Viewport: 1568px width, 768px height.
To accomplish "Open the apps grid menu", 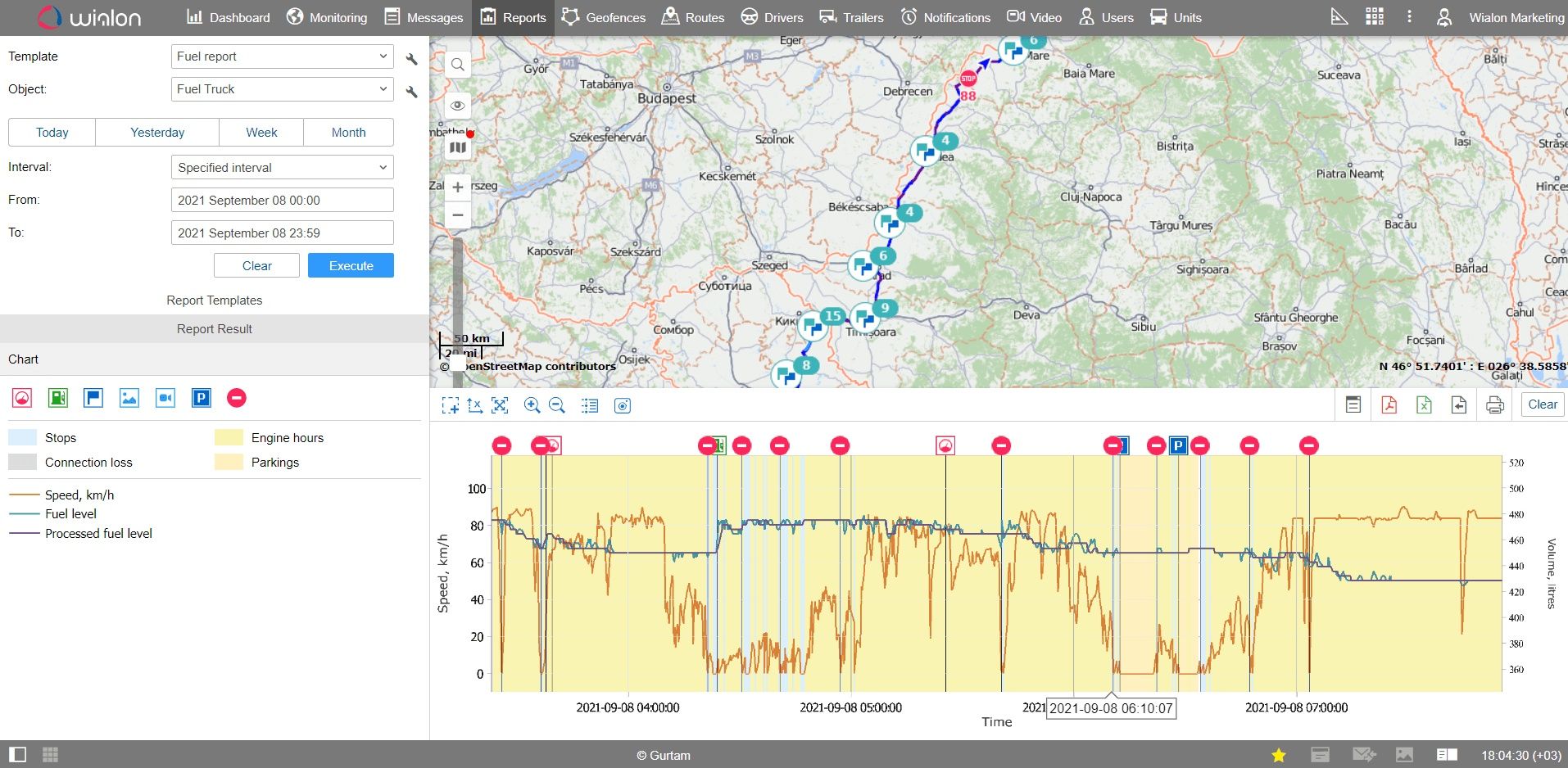I will point(1374,17).
